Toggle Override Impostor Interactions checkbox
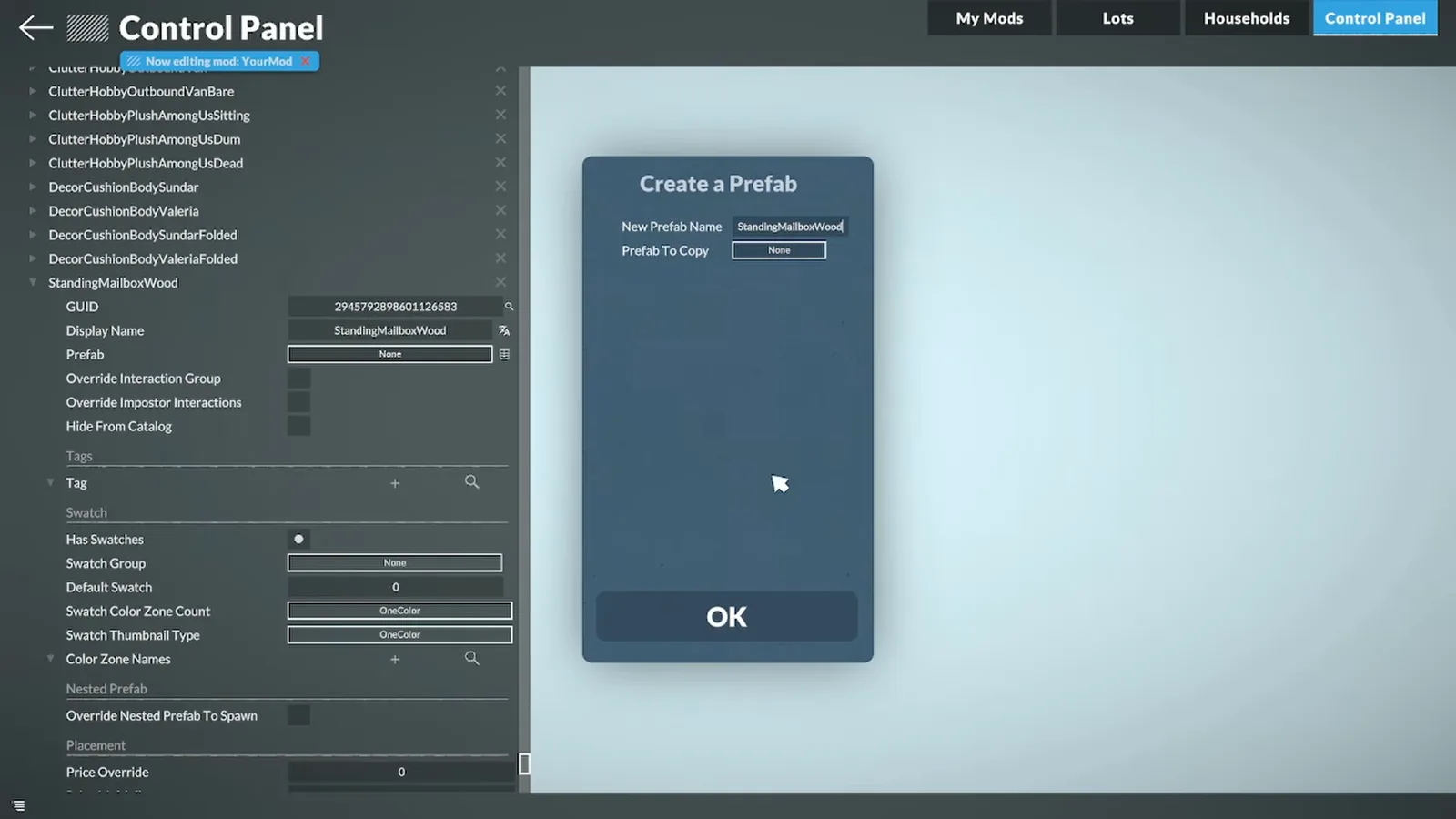This screenshot has width=1456, height=819. [298, 402]
